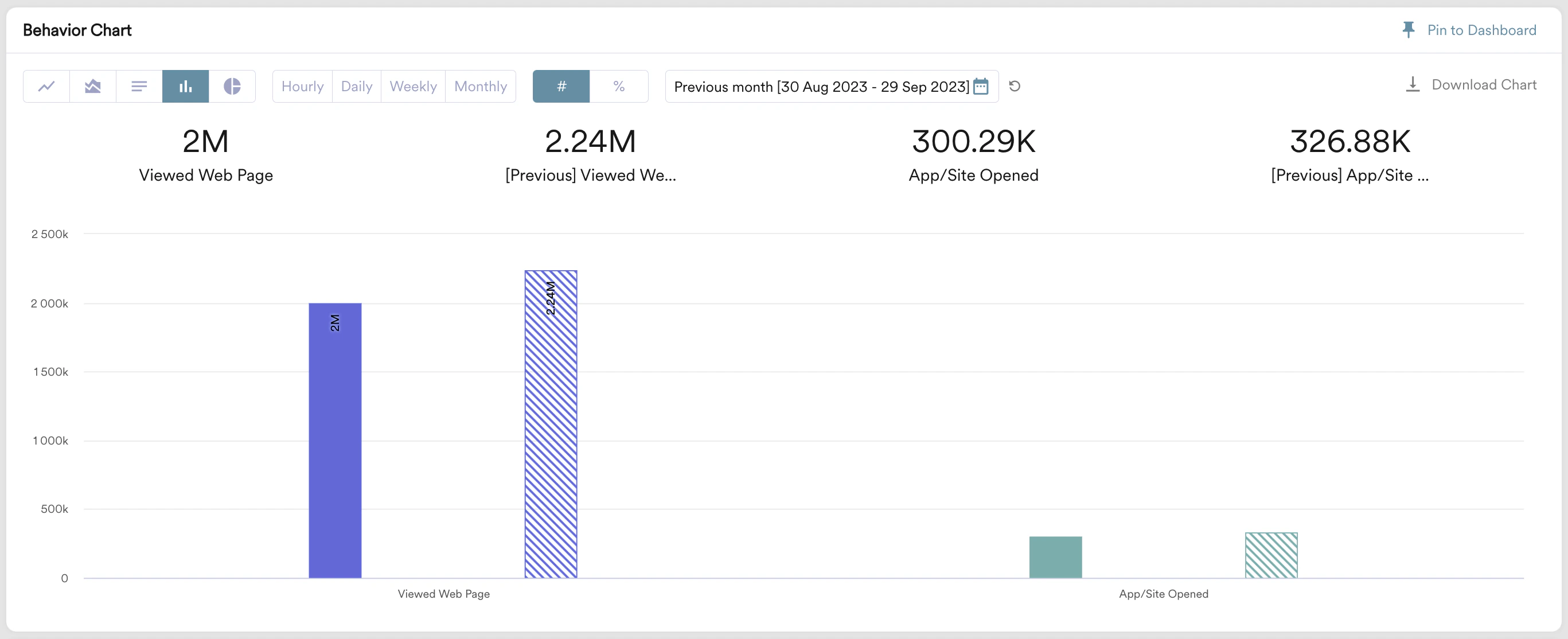Toggle values to absolute number (#)
Image resolution: width=1568 pixels, height=639 pixels.
click(x=561, y=87)
